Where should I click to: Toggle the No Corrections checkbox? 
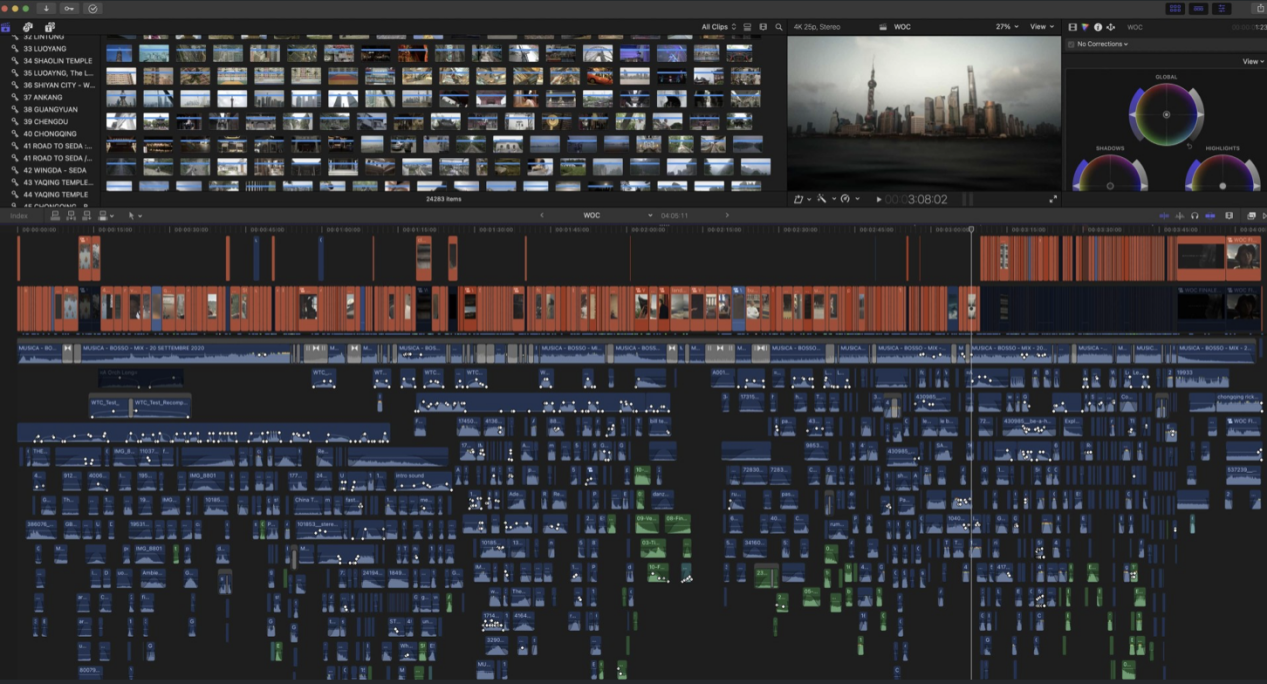(1071, 44)
